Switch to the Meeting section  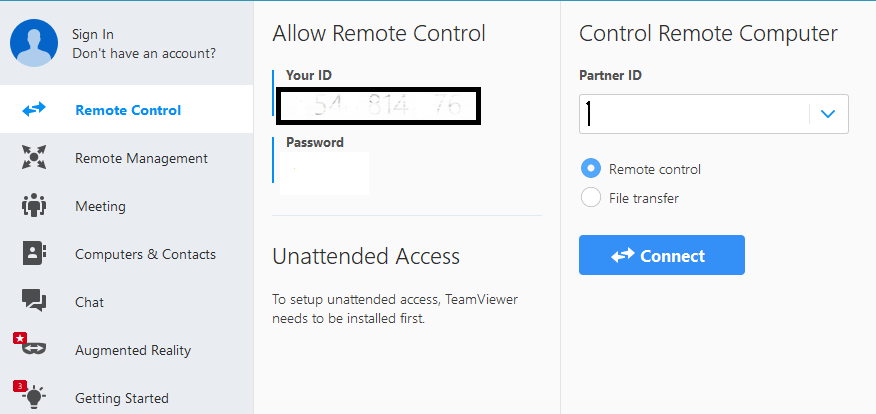pyautogui.click(x=100, y=206)
